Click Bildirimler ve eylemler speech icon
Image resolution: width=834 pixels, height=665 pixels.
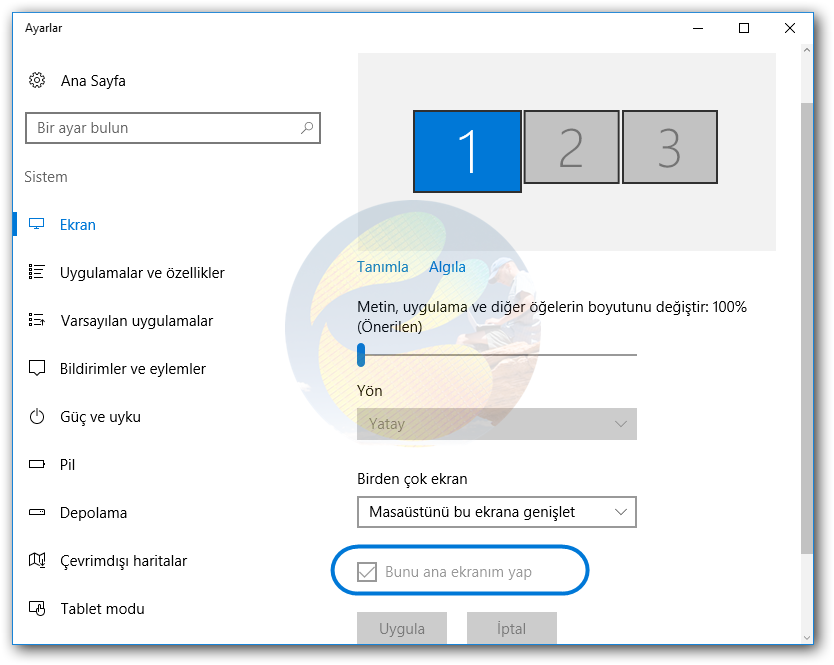tap(37, 368)
